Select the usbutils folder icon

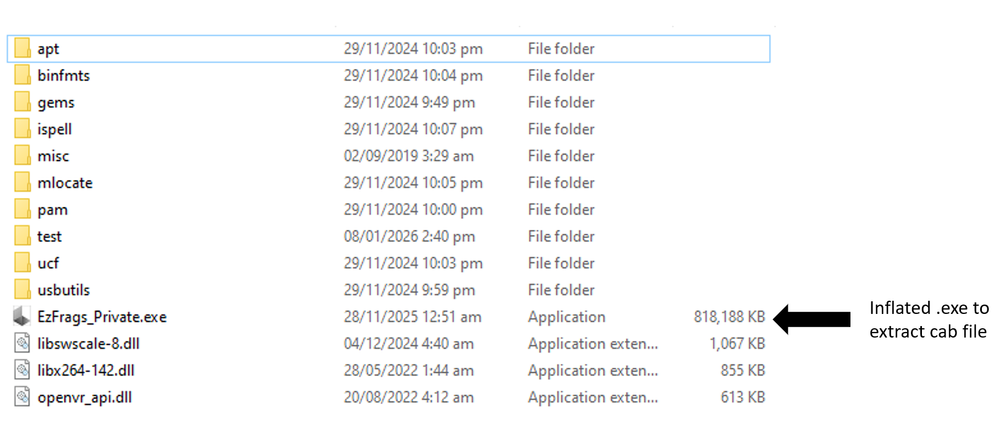(22, 290)
